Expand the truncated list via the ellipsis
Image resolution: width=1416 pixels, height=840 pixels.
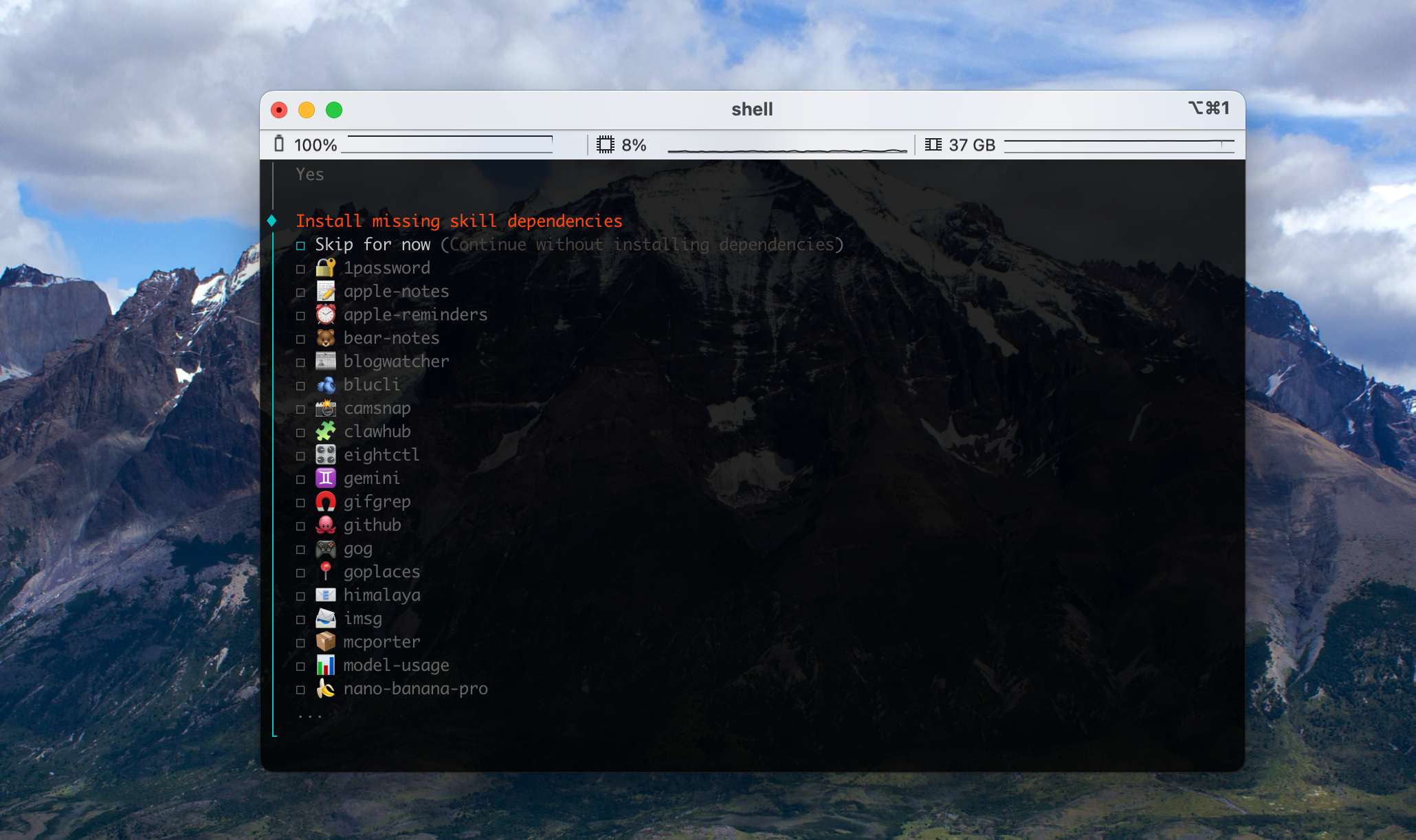click(309, 715)
